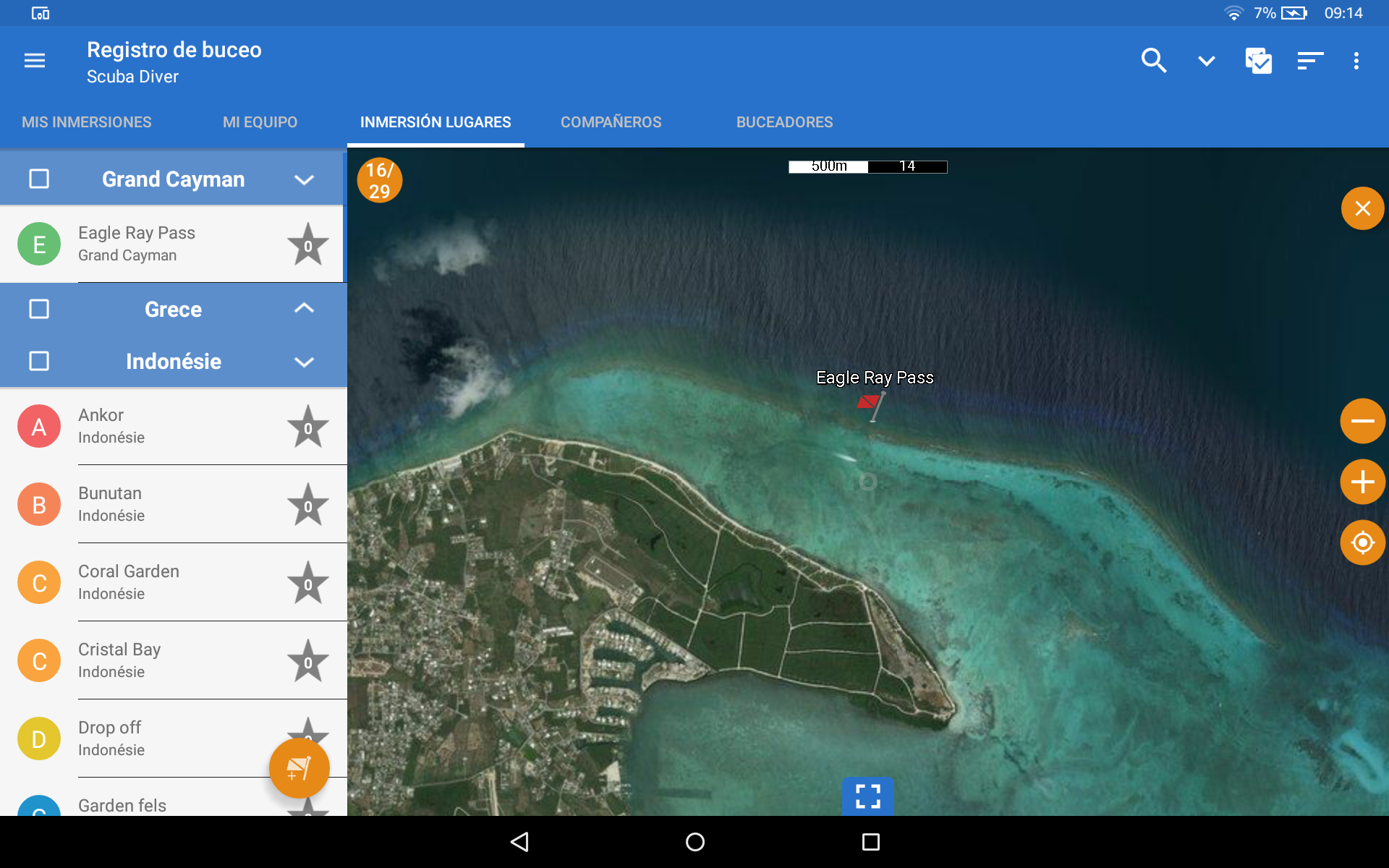Image resolution: width=1389 pixels, height=868 pixels.
Task: Open the Ankor dive site
Action: click(174, 426)
